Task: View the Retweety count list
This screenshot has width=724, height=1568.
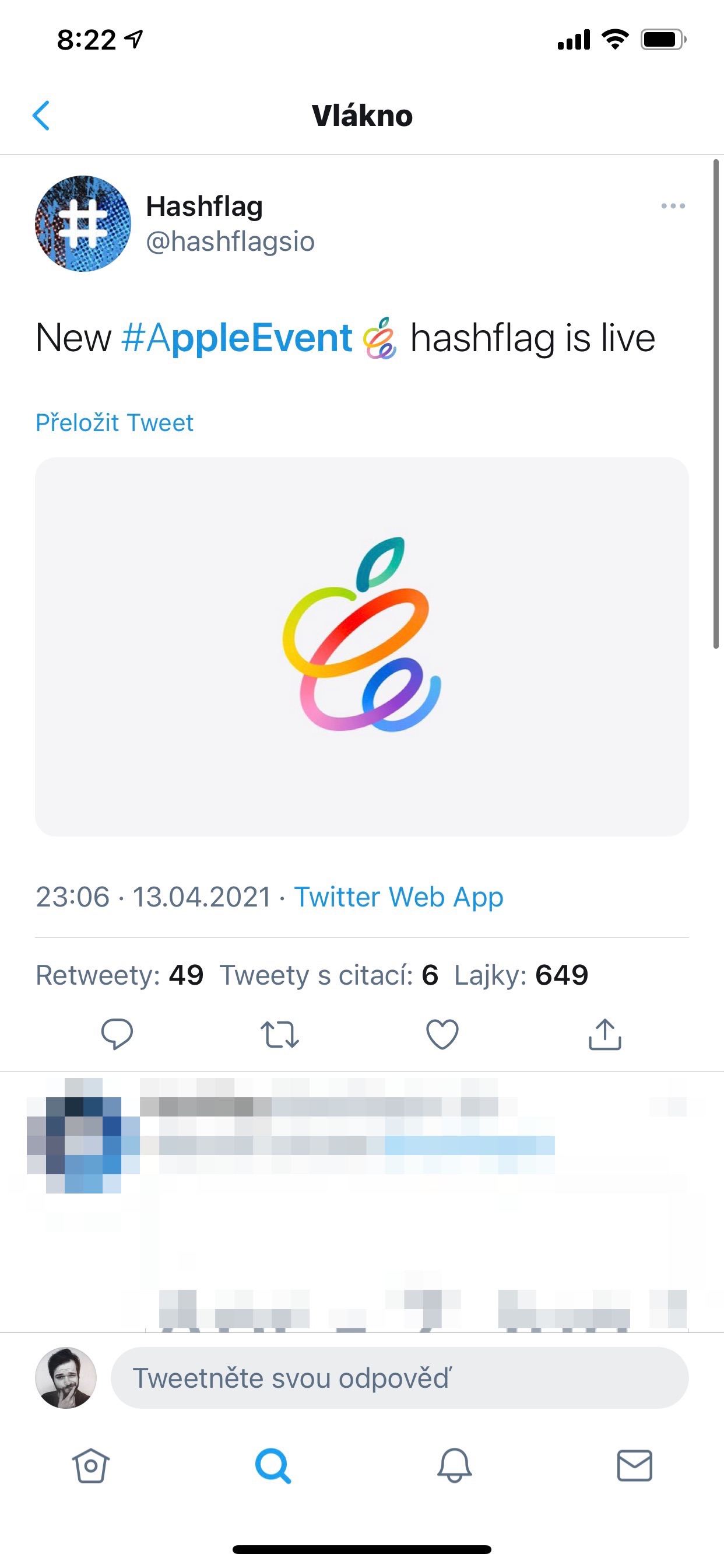Action: (x=120, y=975)
